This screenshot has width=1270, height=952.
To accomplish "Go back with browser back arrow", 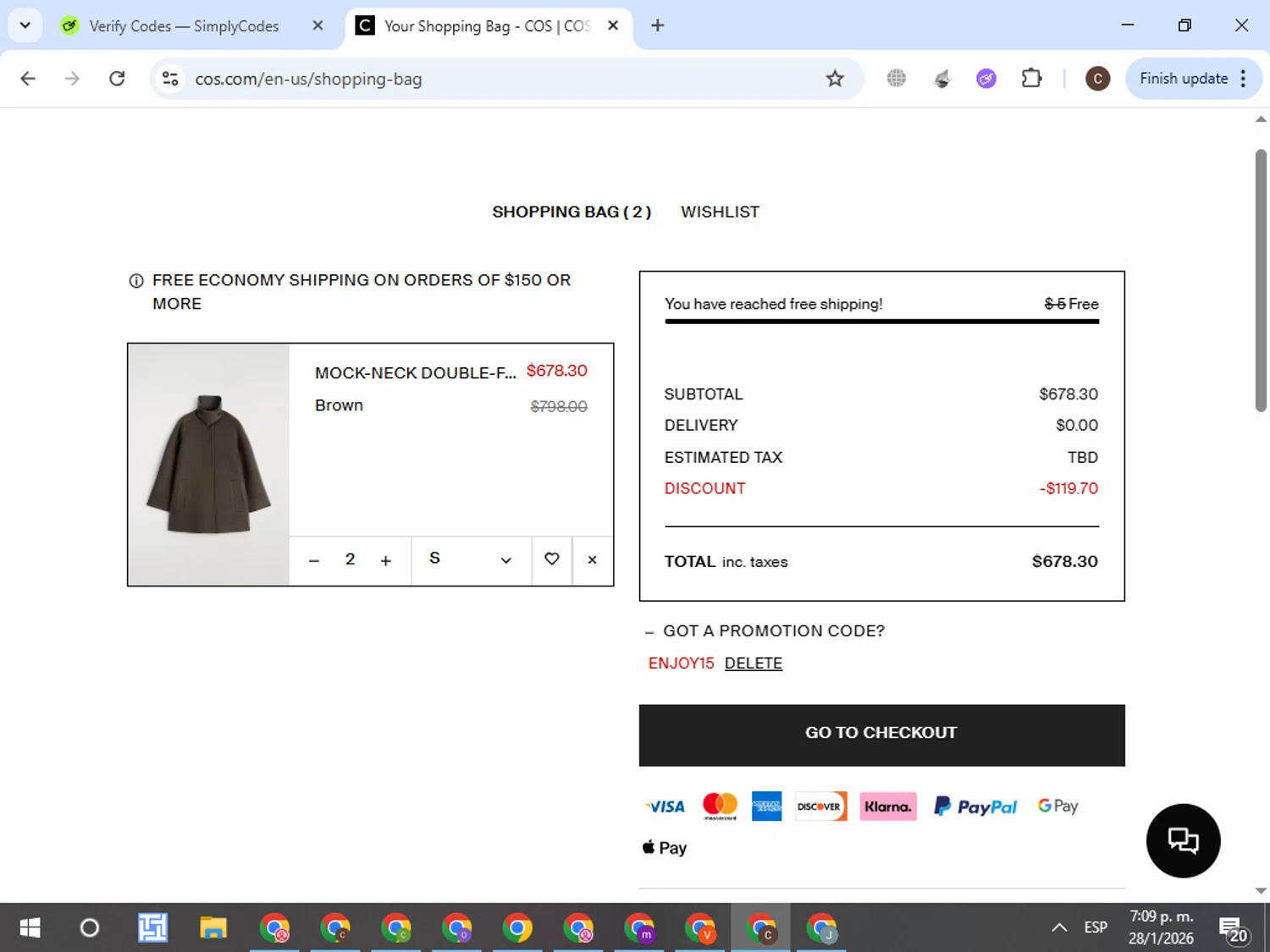I will click(x=28, y=79).
